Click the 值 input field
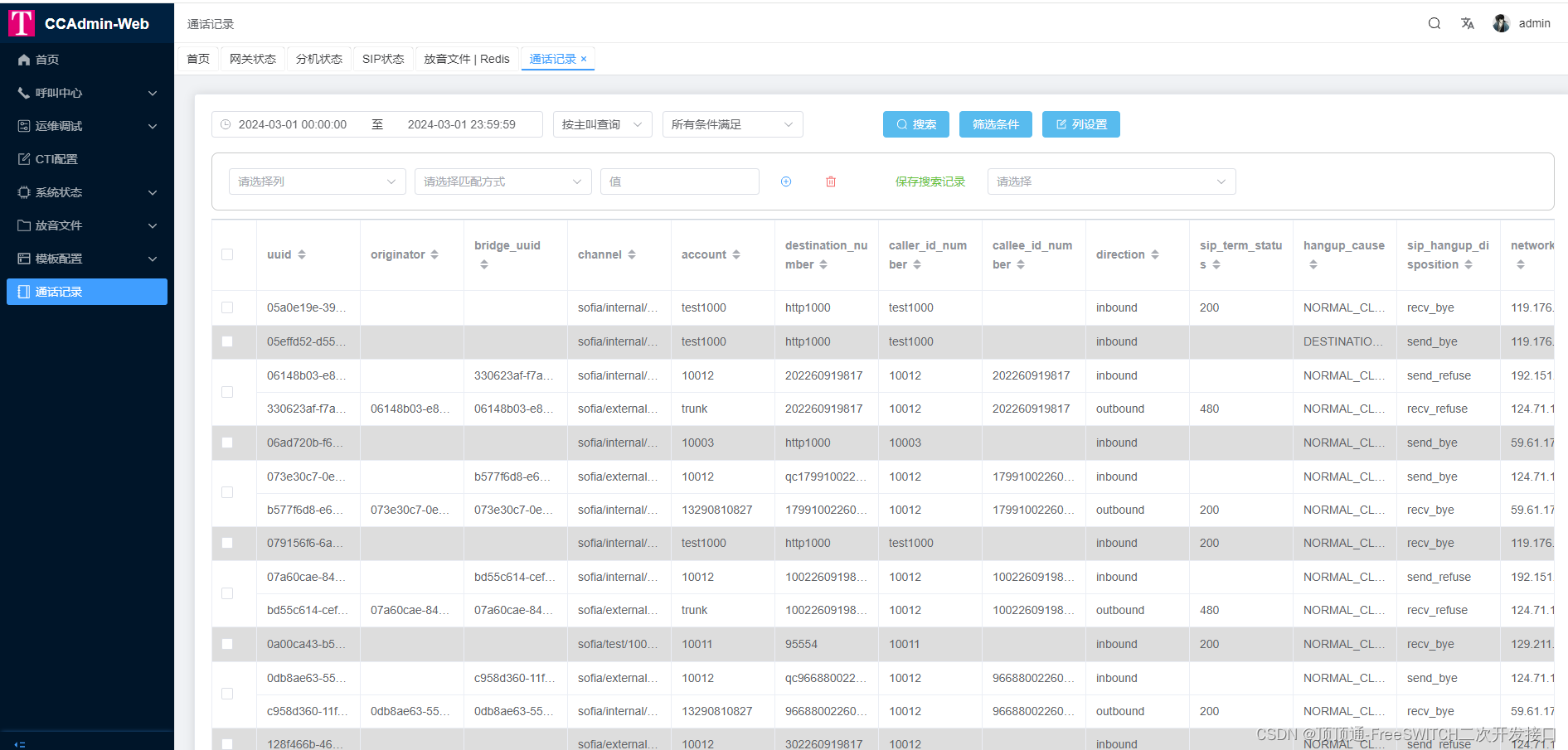 [x=680, y=181]
